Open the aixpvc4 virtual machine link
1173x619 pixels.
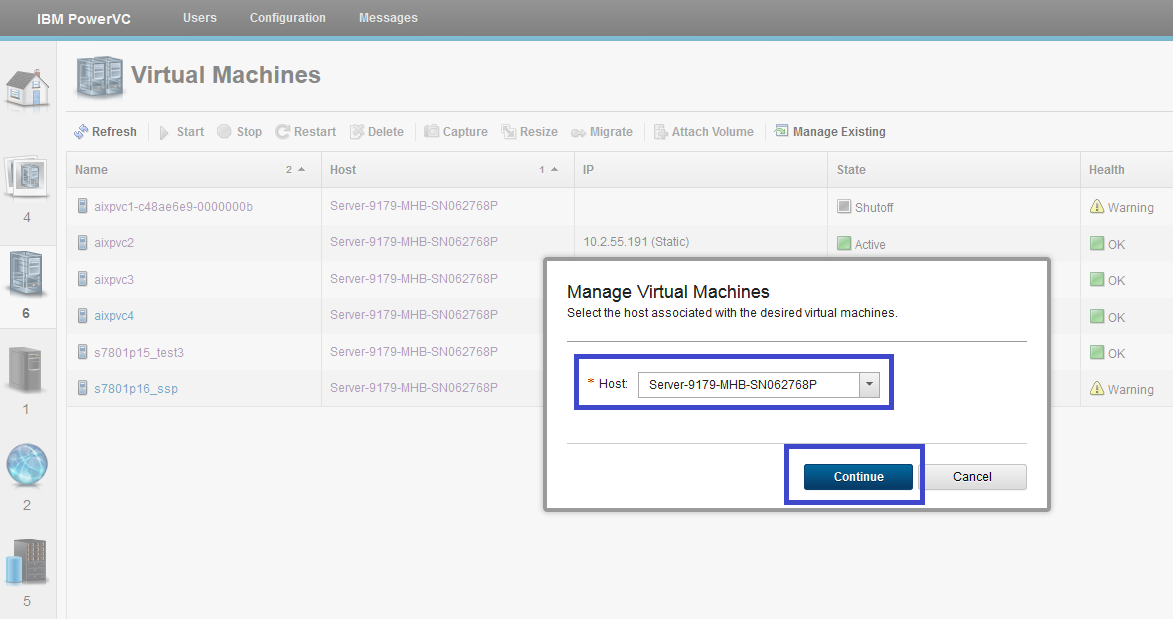point(114,316)
